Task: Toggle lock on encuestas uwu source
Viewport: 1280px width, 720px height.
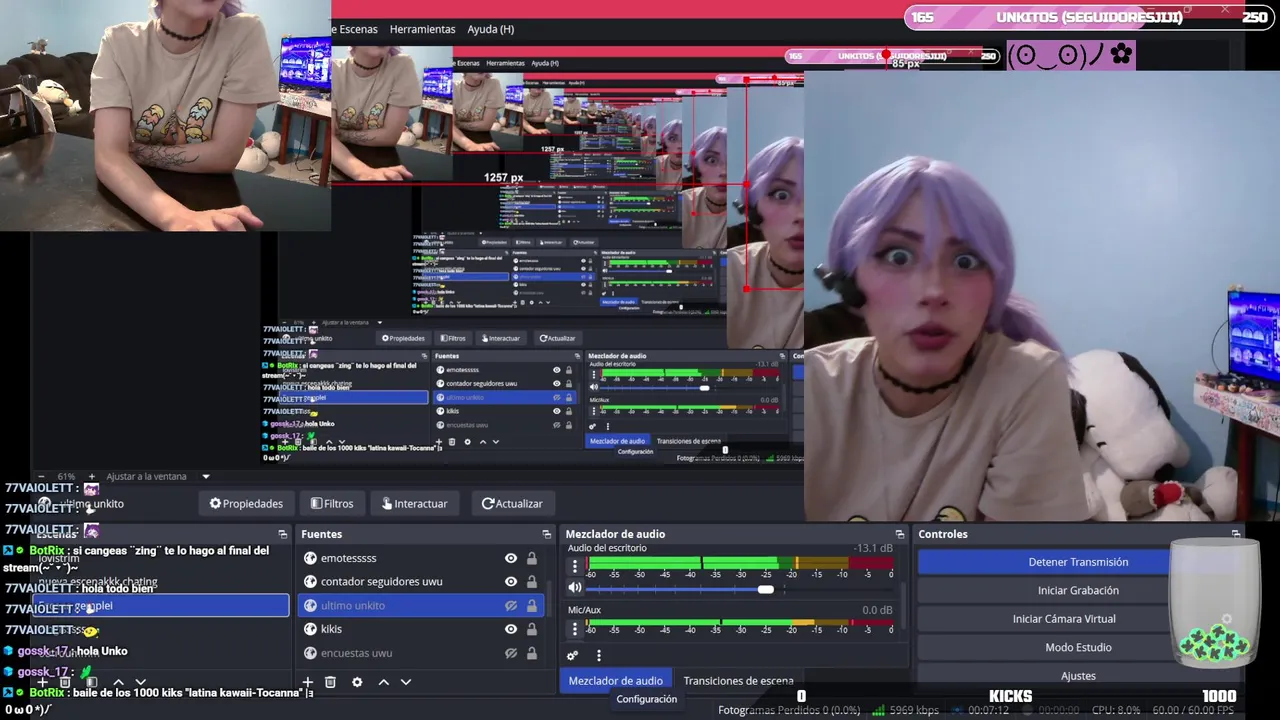Action: click(532, 653)
